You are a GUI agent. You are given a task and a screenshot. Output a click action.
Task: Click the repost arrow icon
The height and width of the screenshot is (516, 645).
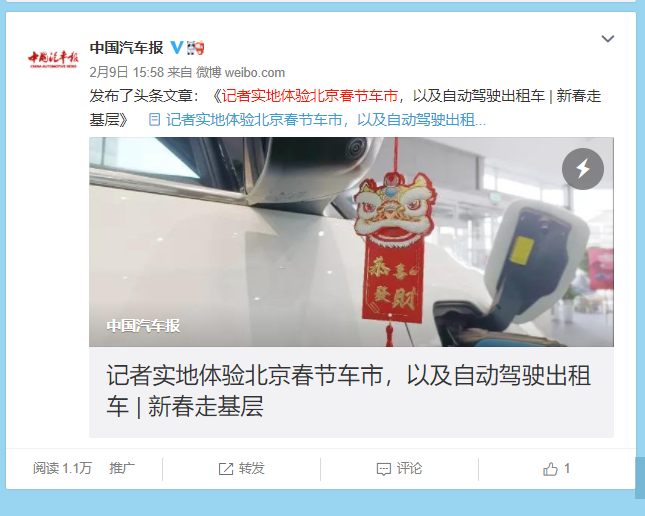point(225,469)
